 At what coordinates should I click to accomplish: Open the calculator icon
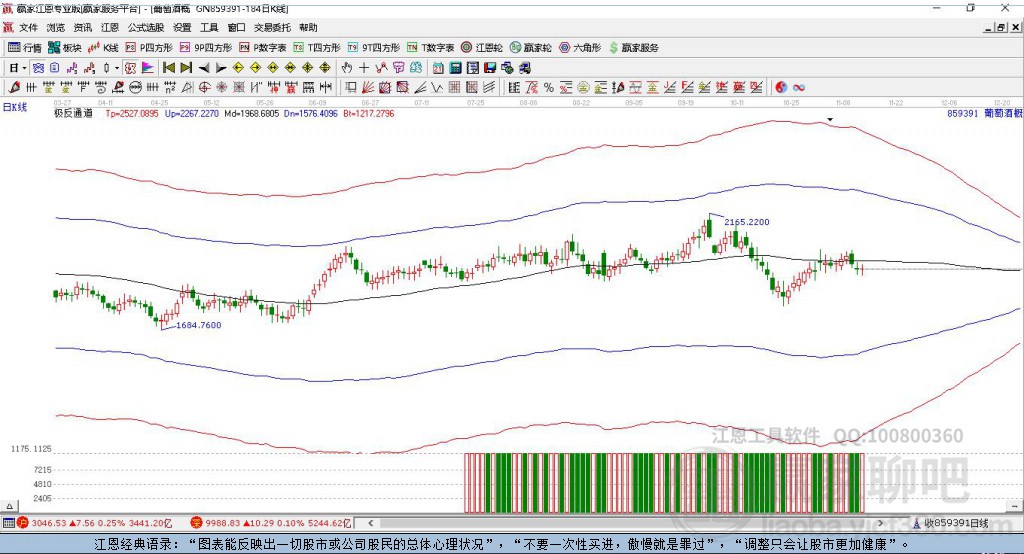455,68
